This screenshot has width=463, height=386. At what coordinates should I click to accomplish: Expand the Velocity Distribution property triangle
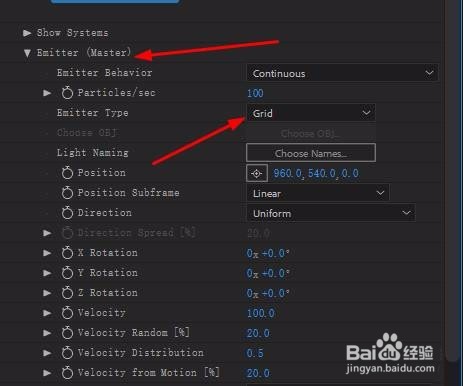[47, 353]
